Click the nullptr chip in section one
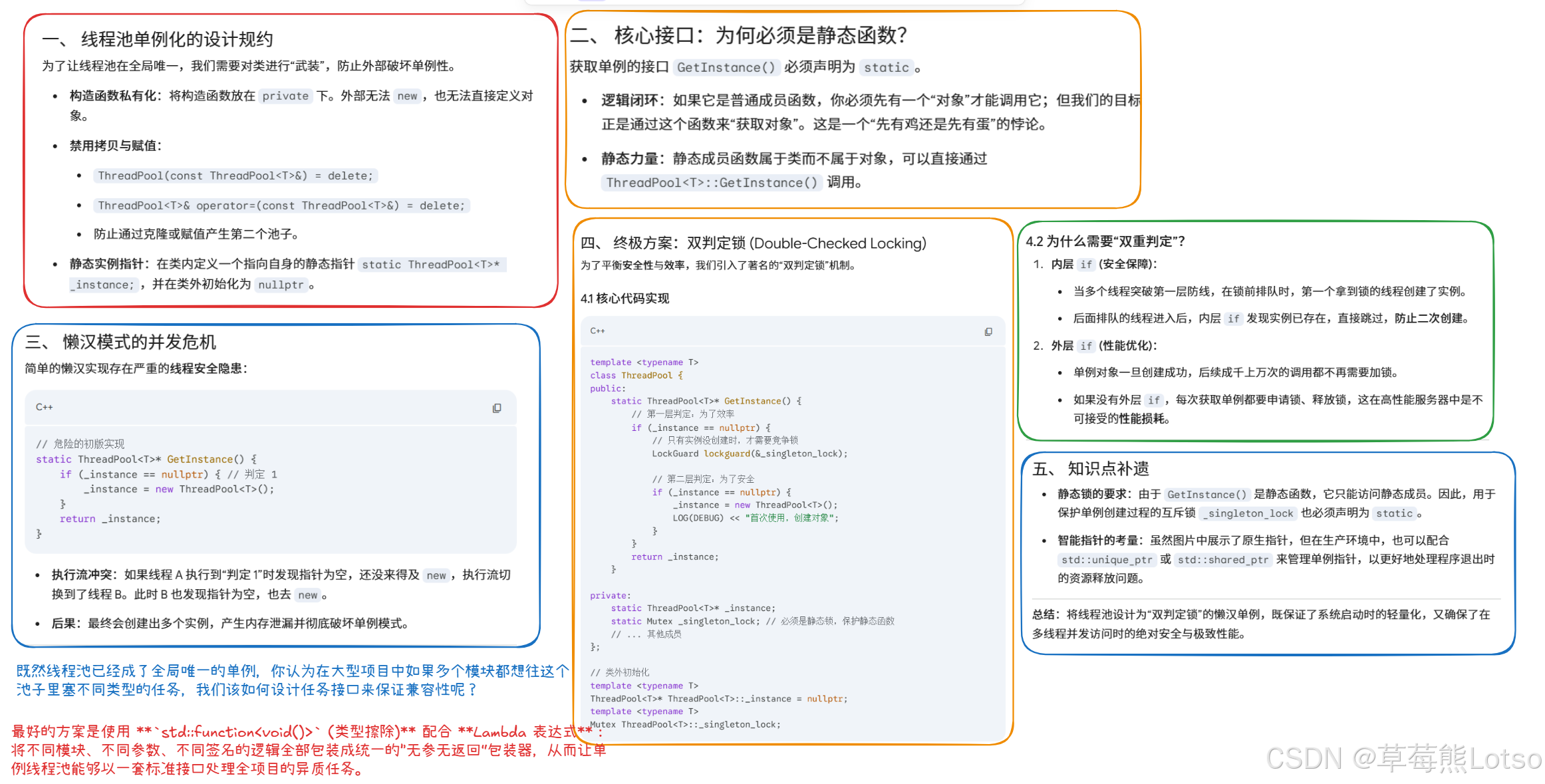The width and height of the screenshot is (1545, 784). coord(281,285)
